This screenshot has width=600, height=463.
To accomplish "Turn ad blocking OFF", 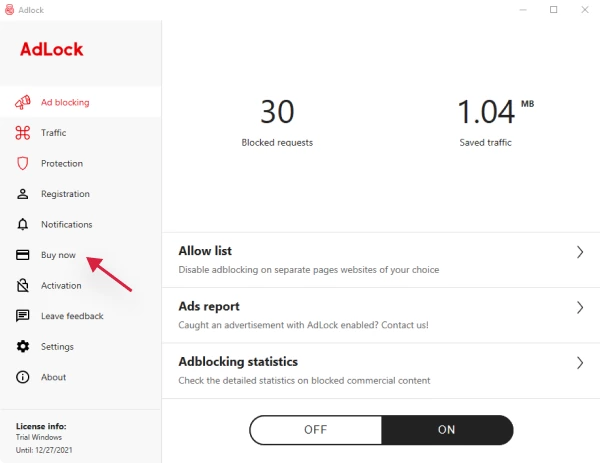I will (316, 430).
